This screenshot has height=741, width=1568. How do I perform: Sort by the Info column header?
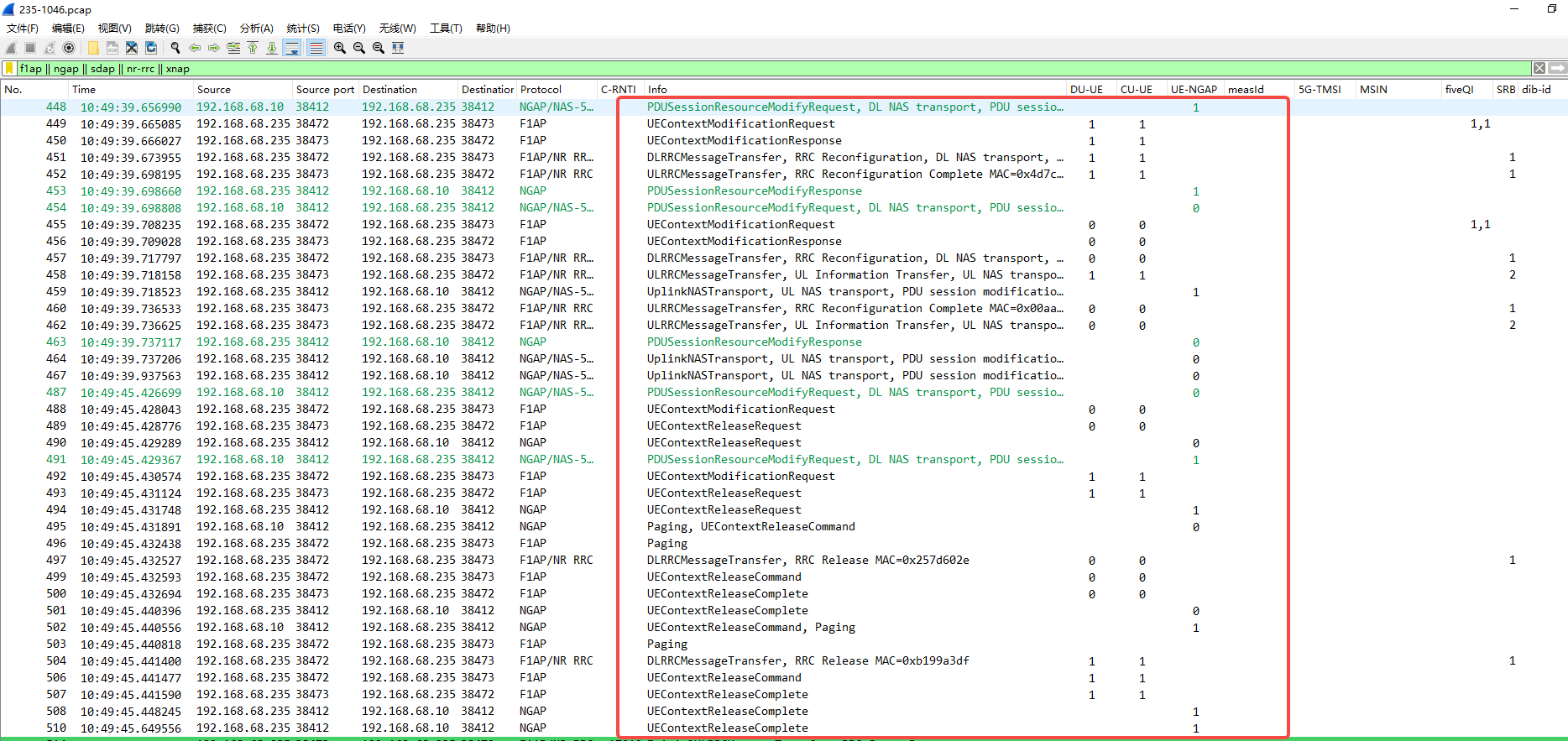pyautogui.click(x=855, y=89)
